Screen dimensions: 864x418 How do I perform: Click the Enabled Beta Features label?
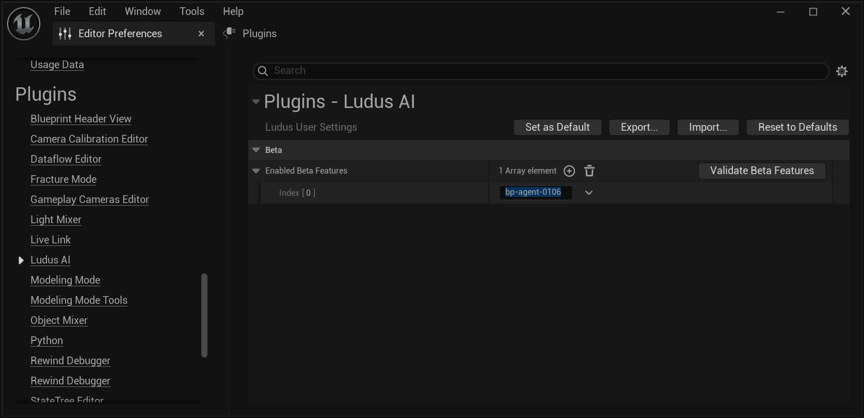tap(306, 171)
